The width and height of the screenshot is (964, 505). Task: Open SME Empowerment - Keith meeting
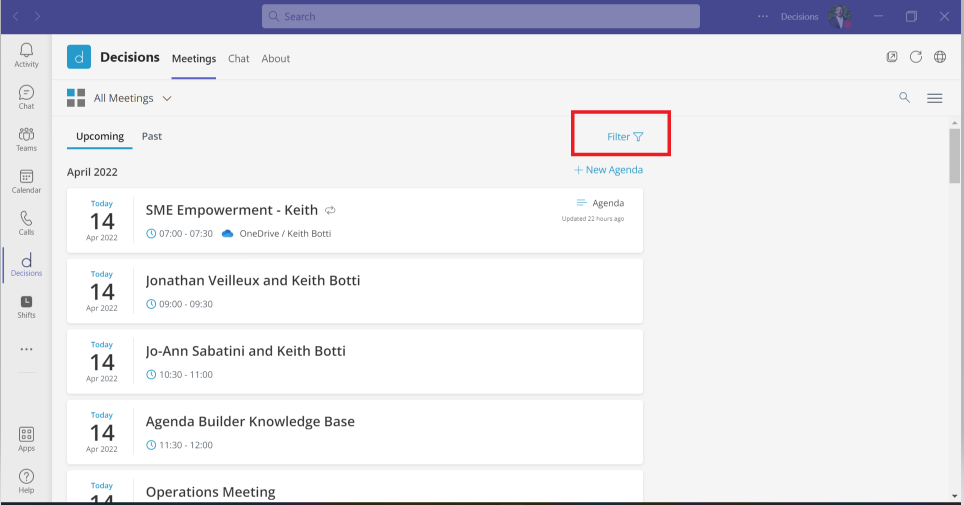232,210
